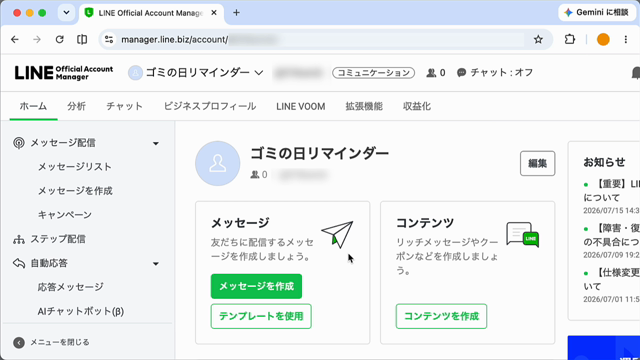Open the tab search dropdown arrow
Viewport: 640px width, 360px height.
(66, 13)
